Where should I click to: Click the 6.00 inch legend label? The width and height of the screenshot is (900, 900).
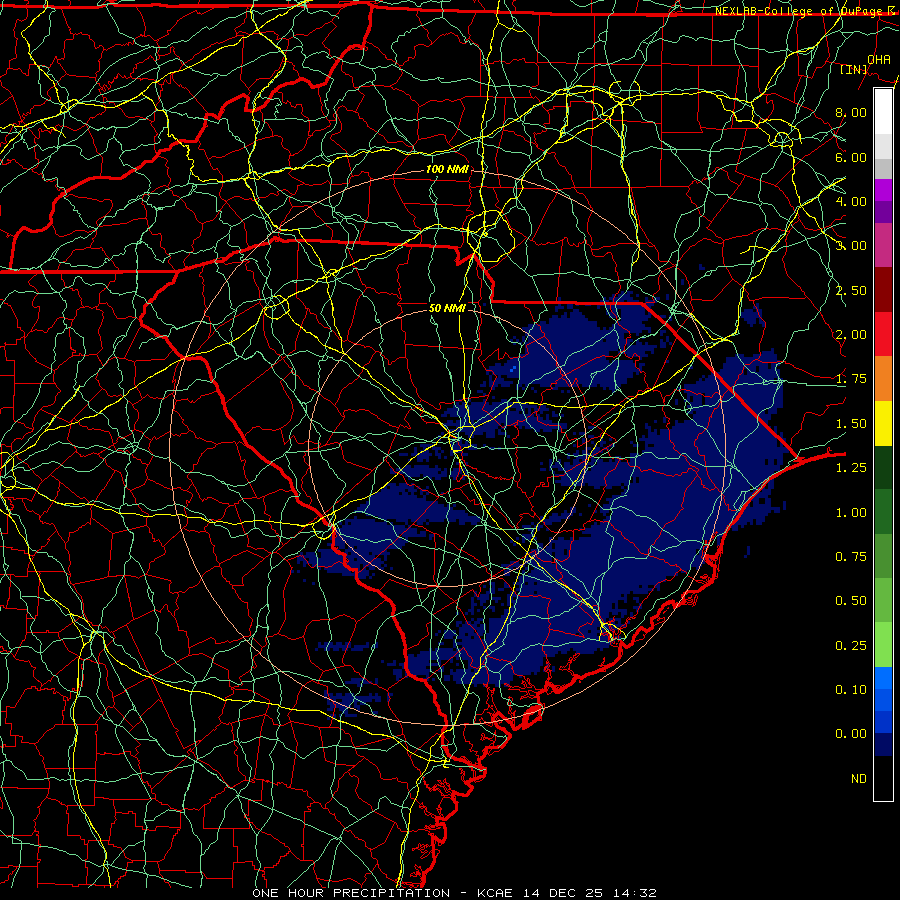click(851, 157)
